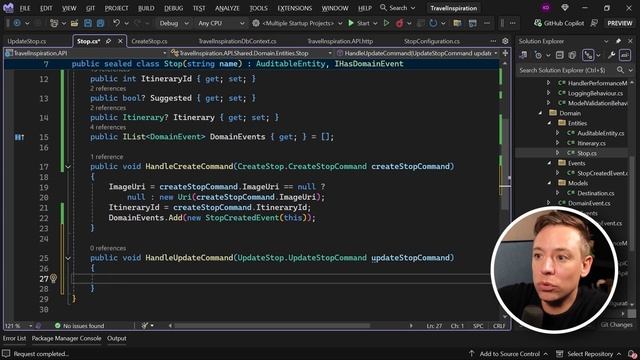Open the DEBUG menu
Viewport: 640px width, 360px height.
(x=173, y=8)
